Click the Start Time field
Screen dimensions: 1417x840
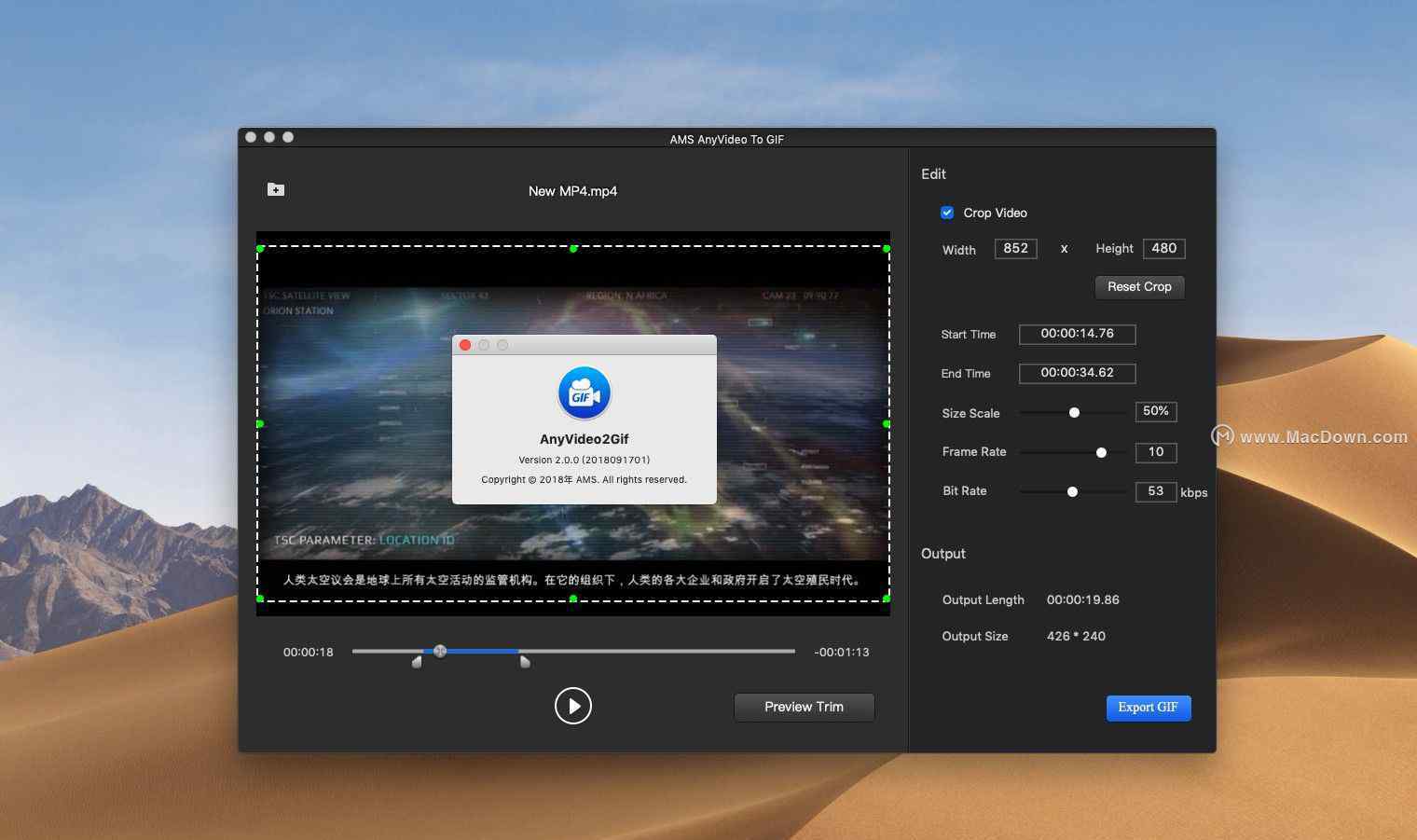point(1078,334)
